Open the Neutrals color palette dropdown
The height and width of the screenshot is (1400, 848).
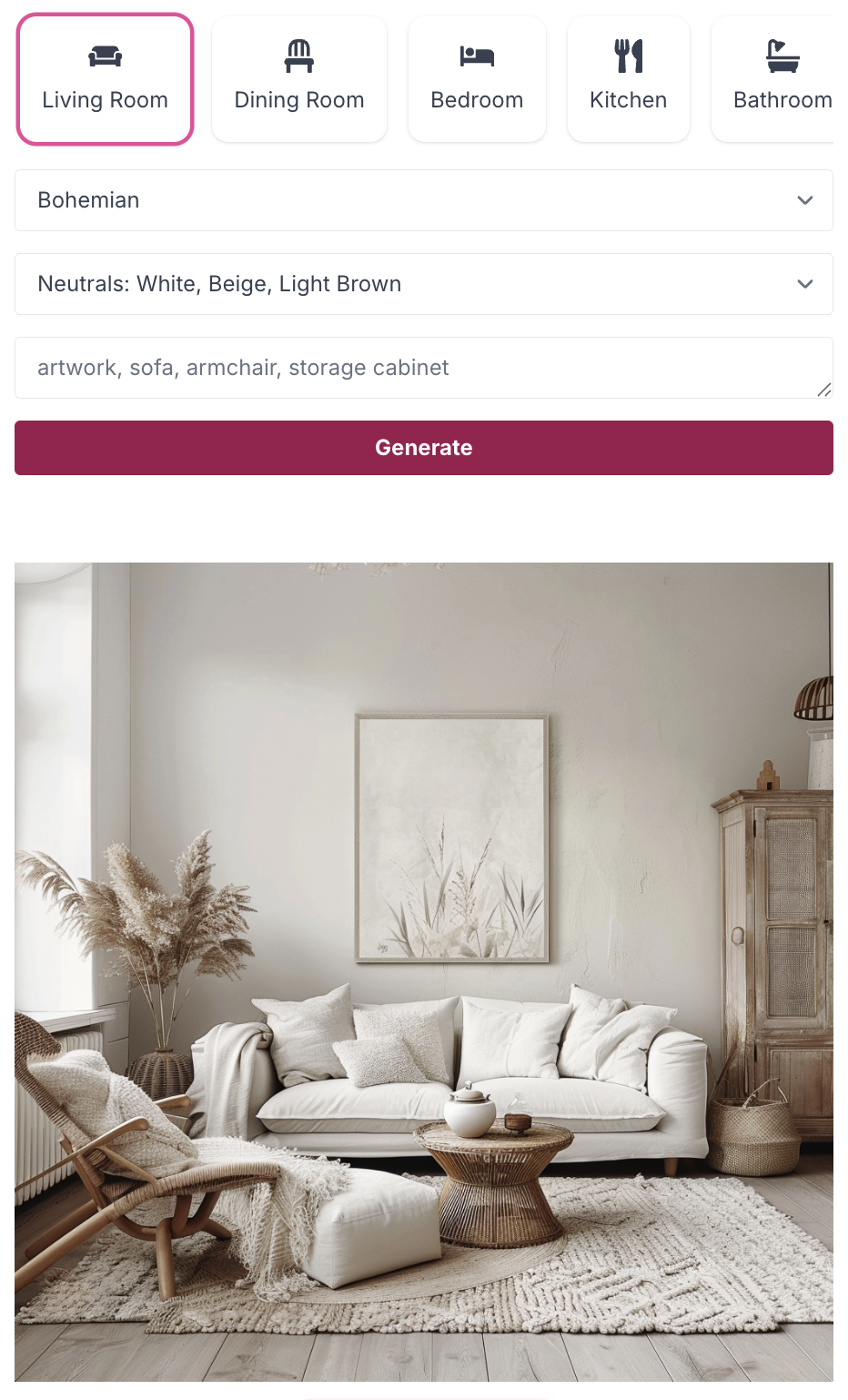pyautogui.click(x=424, y=284)
